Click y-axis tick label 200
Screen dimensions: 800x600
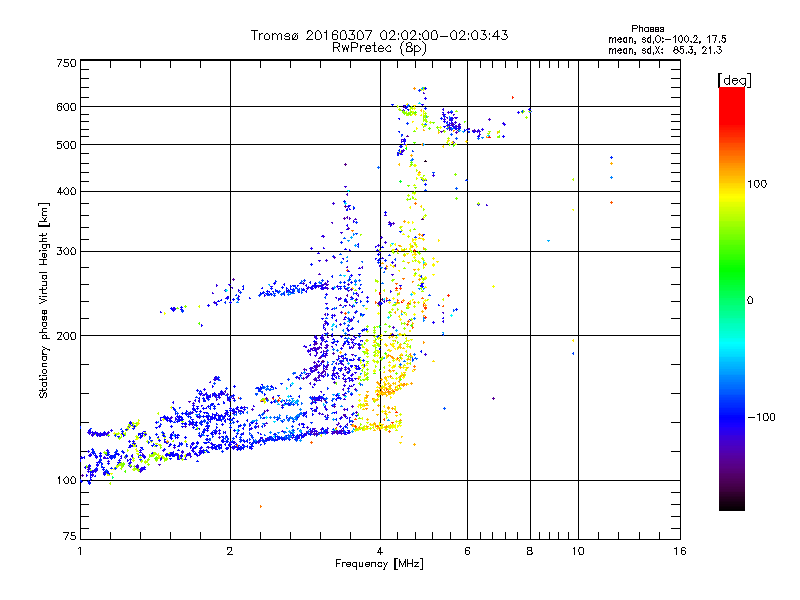click(x=66, y=336)
